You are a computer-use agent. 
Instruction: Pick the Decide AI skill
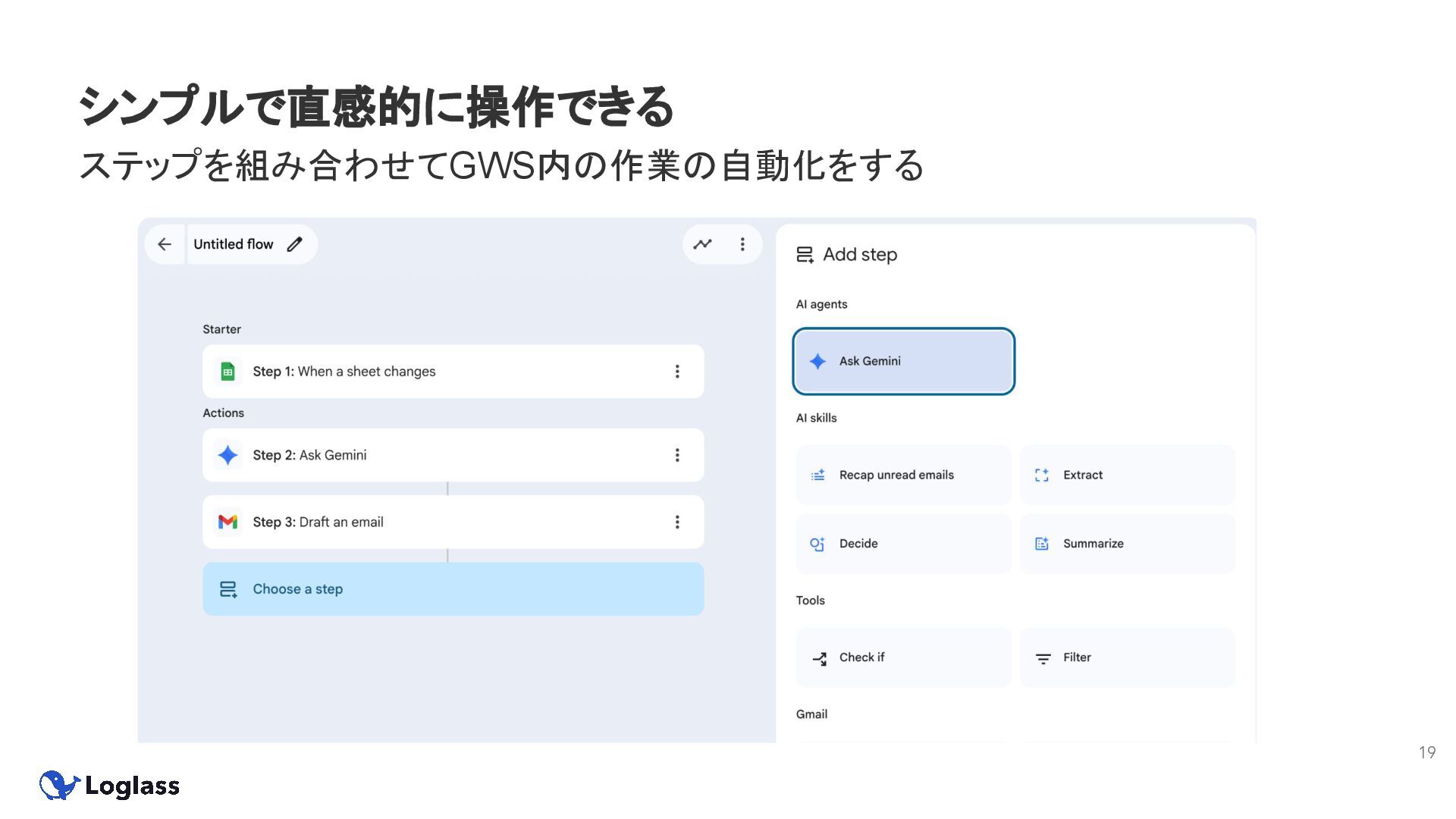[903, 544]
